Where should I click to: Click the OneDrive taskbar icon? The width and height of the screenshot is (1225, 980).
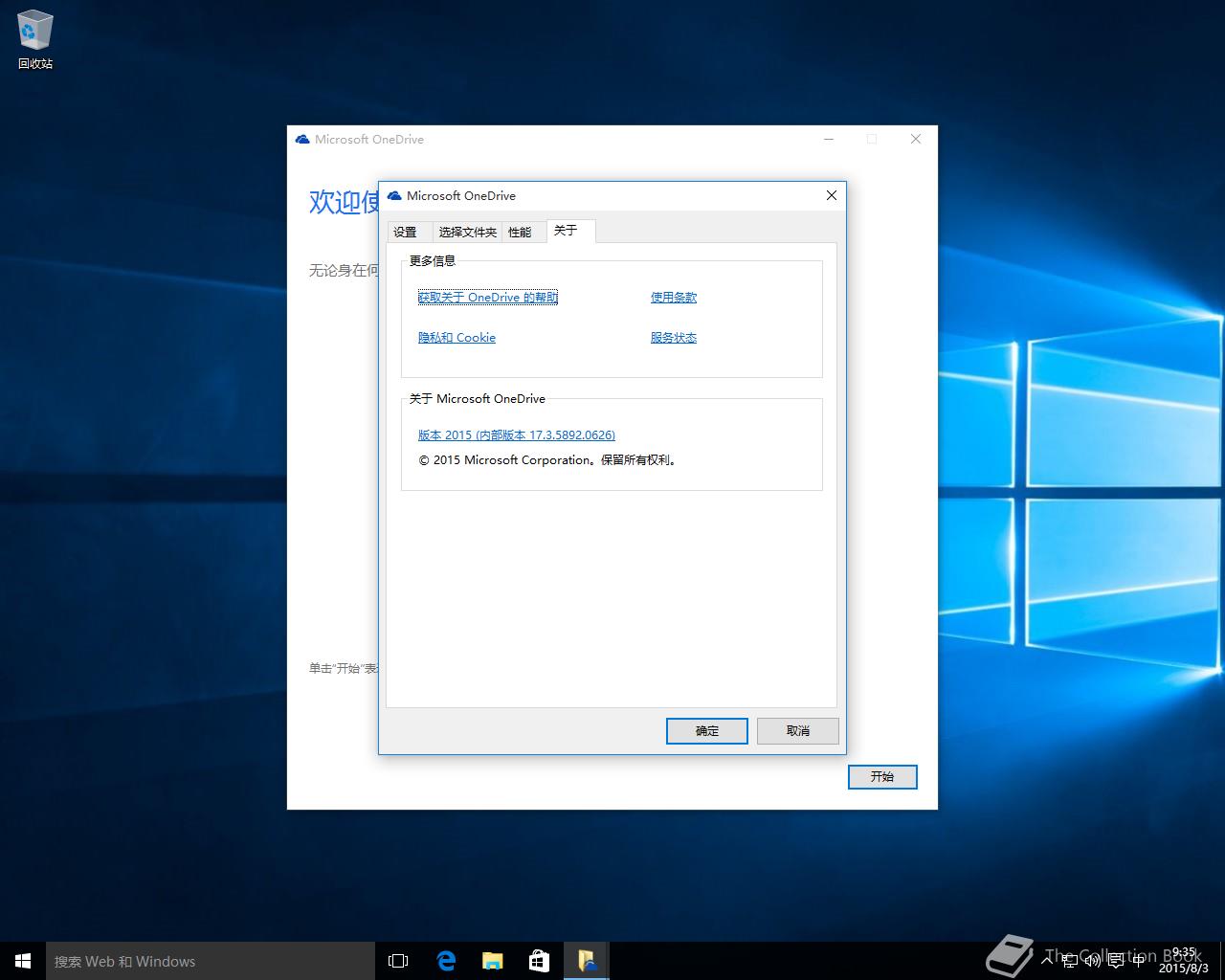(x=586, y=961)
